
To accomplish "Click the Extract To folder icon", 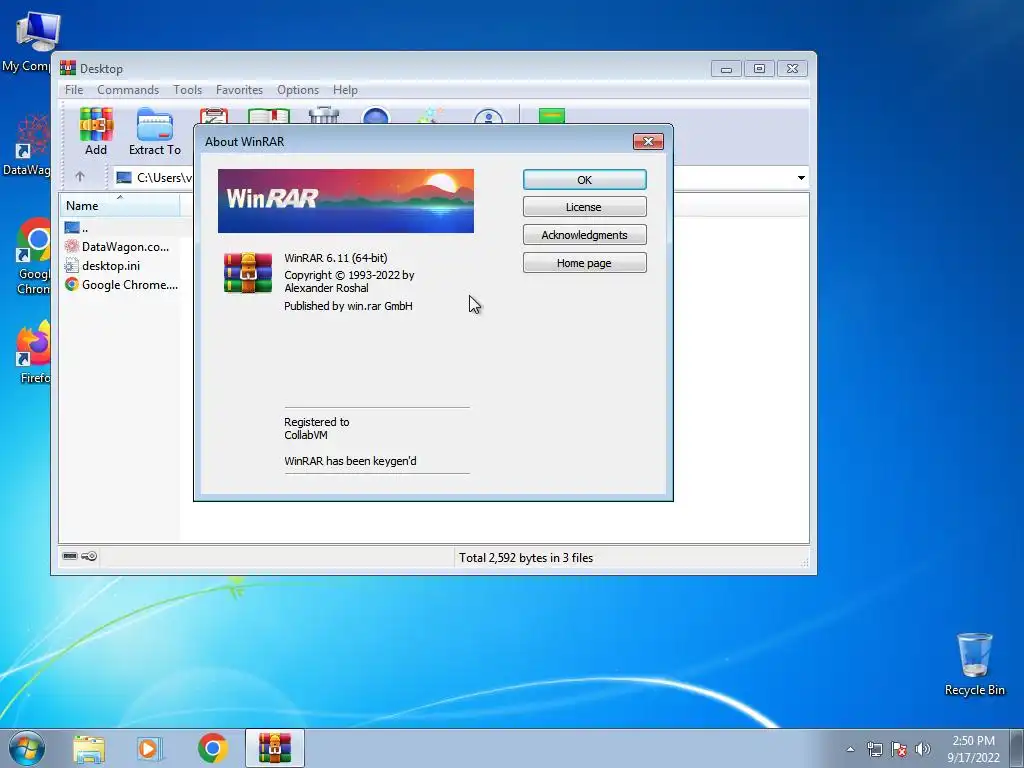I will tap(155, 125).
